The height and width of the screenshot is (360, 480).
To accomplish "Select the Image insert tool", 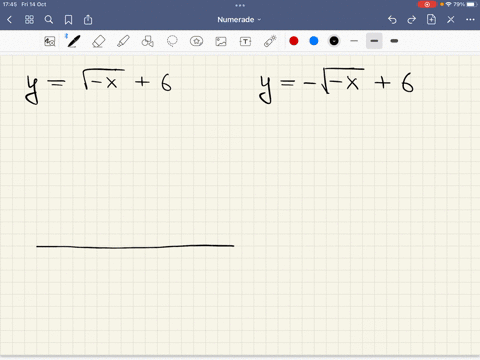I will click(221, 41).
